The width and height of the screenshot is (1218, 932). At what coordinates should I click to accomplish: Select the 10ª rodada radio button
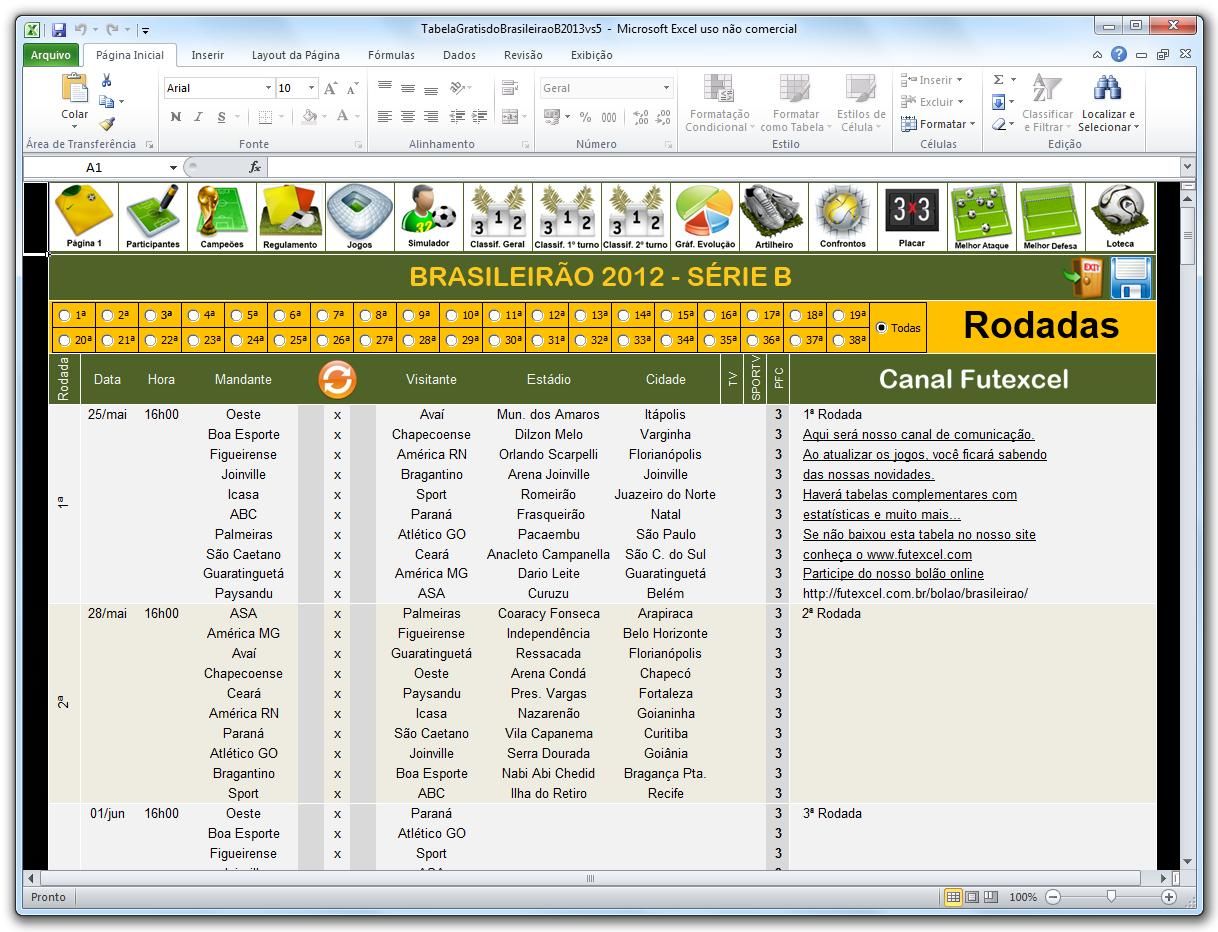point(451,315)
